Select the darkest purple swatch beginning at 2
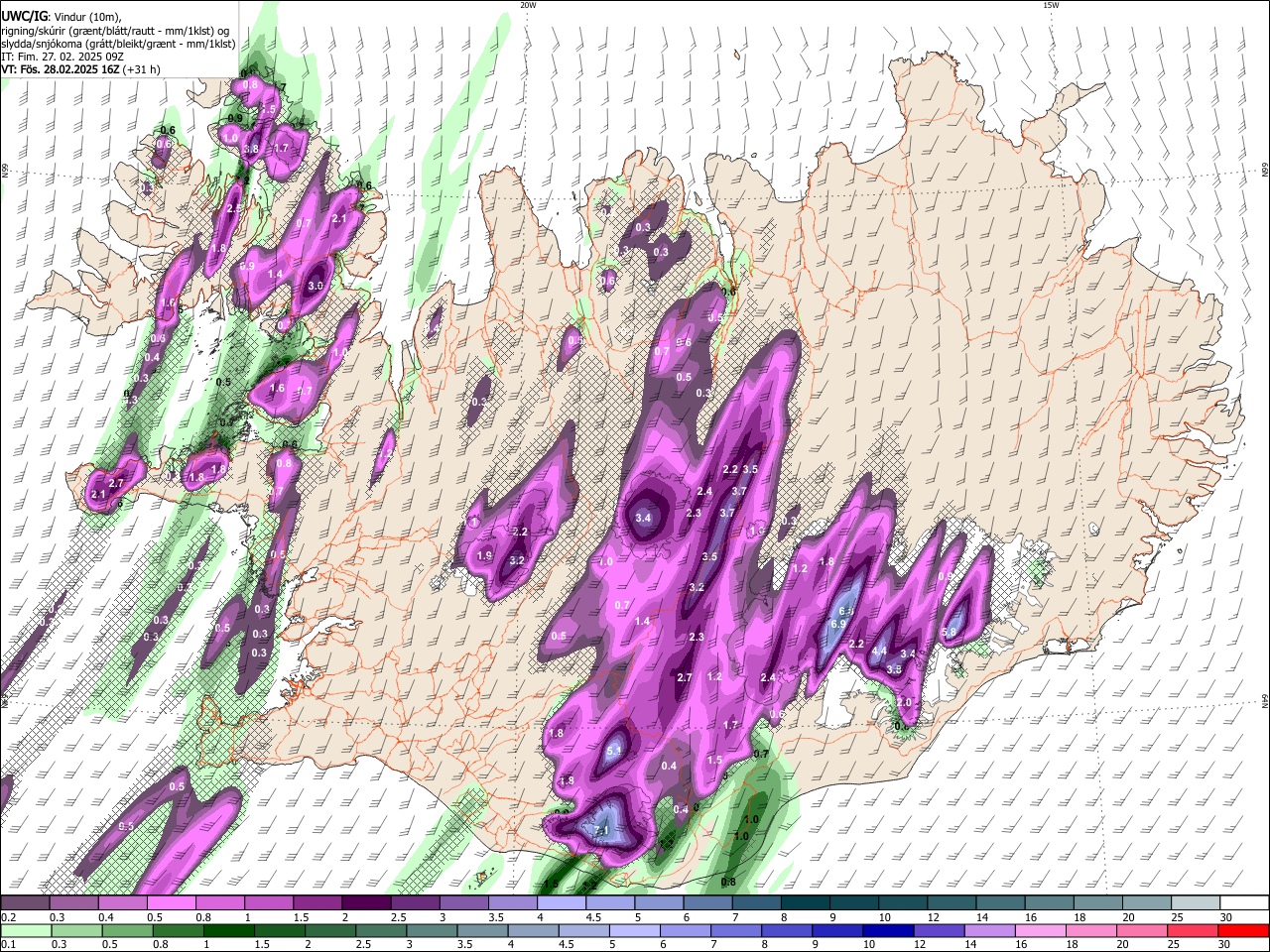 (366, 903)
